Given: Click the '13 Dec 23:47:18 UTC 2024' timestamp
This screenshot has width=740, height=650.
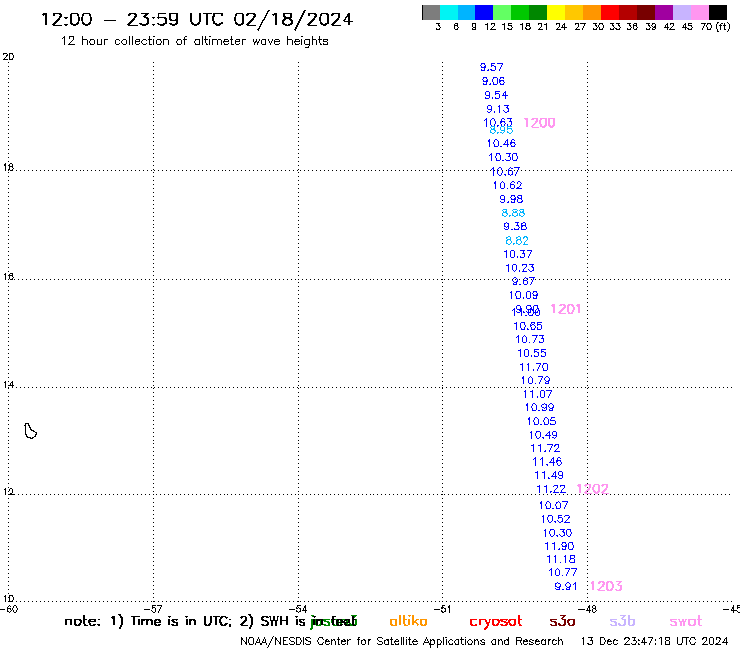Looking at the screenshot, I should point(654,642).
